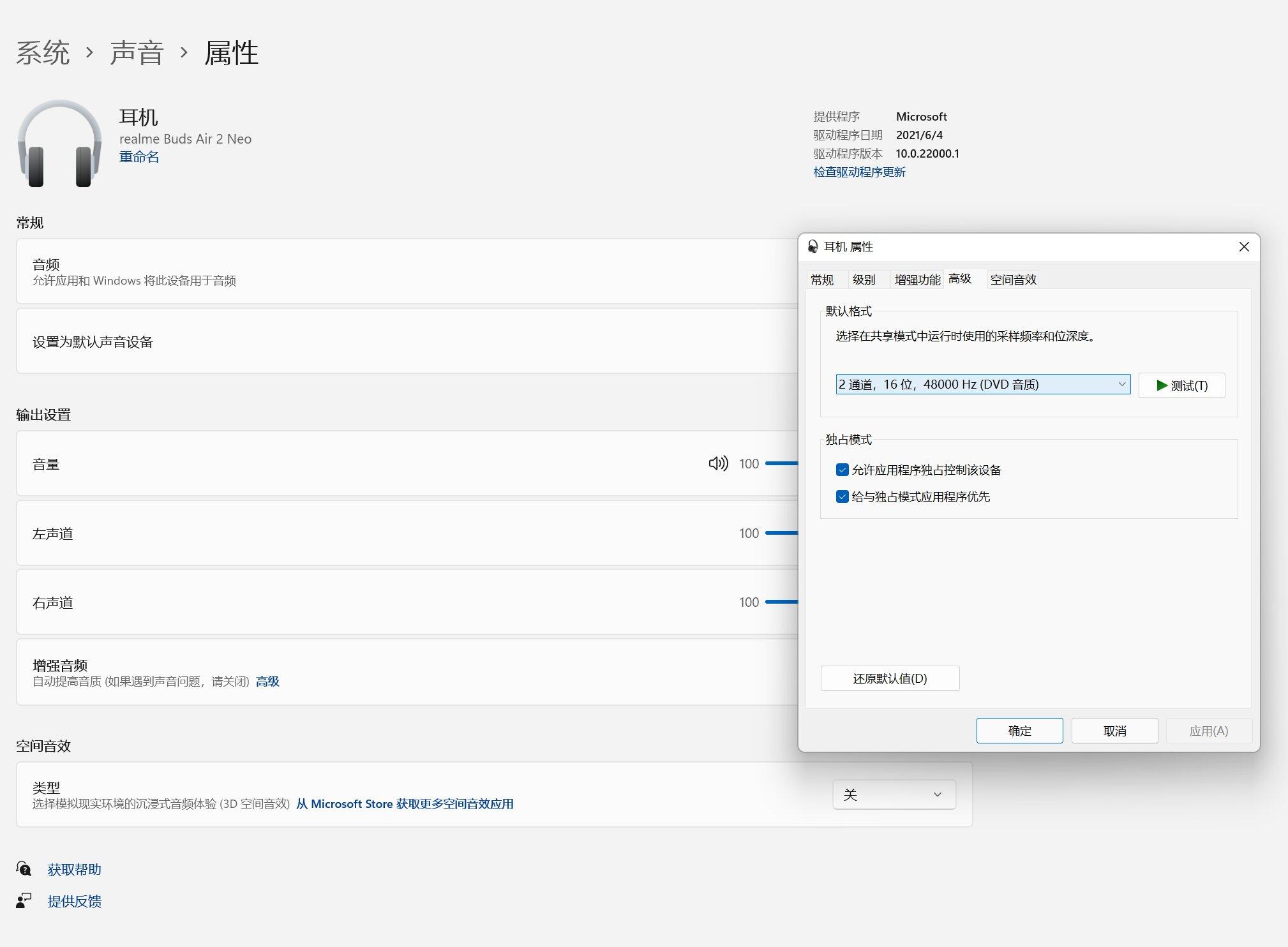Open the 空间音效 tab in dialog
This screenshot has width=1288, height=947.
tap(1014, 280)
